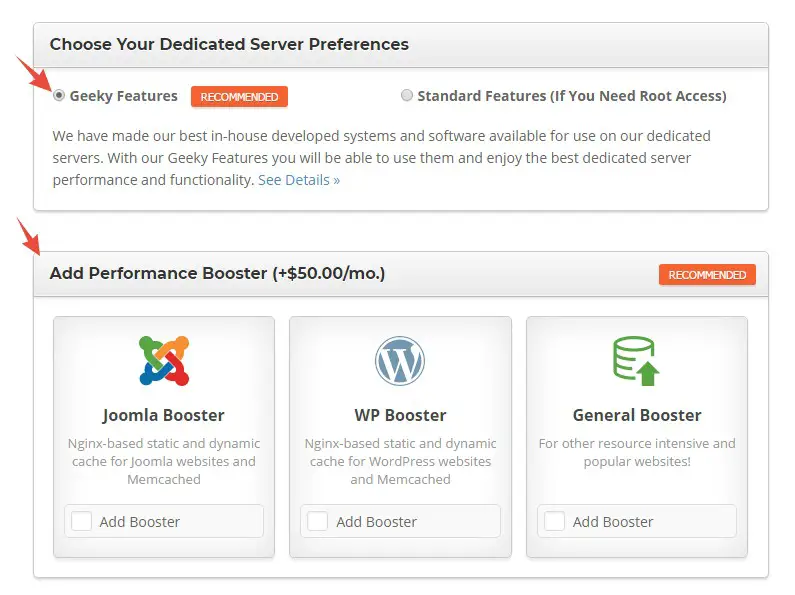Click Choose Your Dedicated Server Preferences heading

pos(229,44)
